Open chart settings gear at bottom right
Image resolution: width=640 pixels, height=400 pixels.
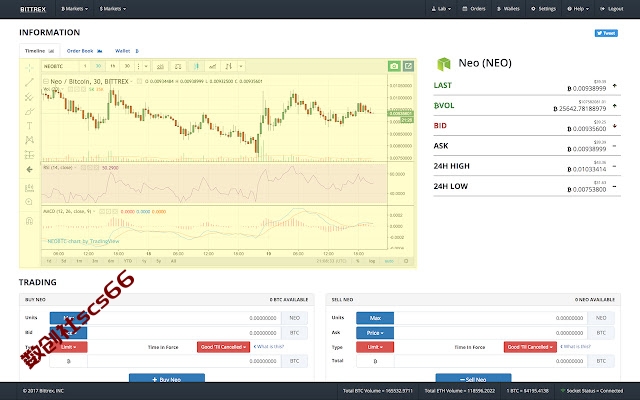point(406,261)
